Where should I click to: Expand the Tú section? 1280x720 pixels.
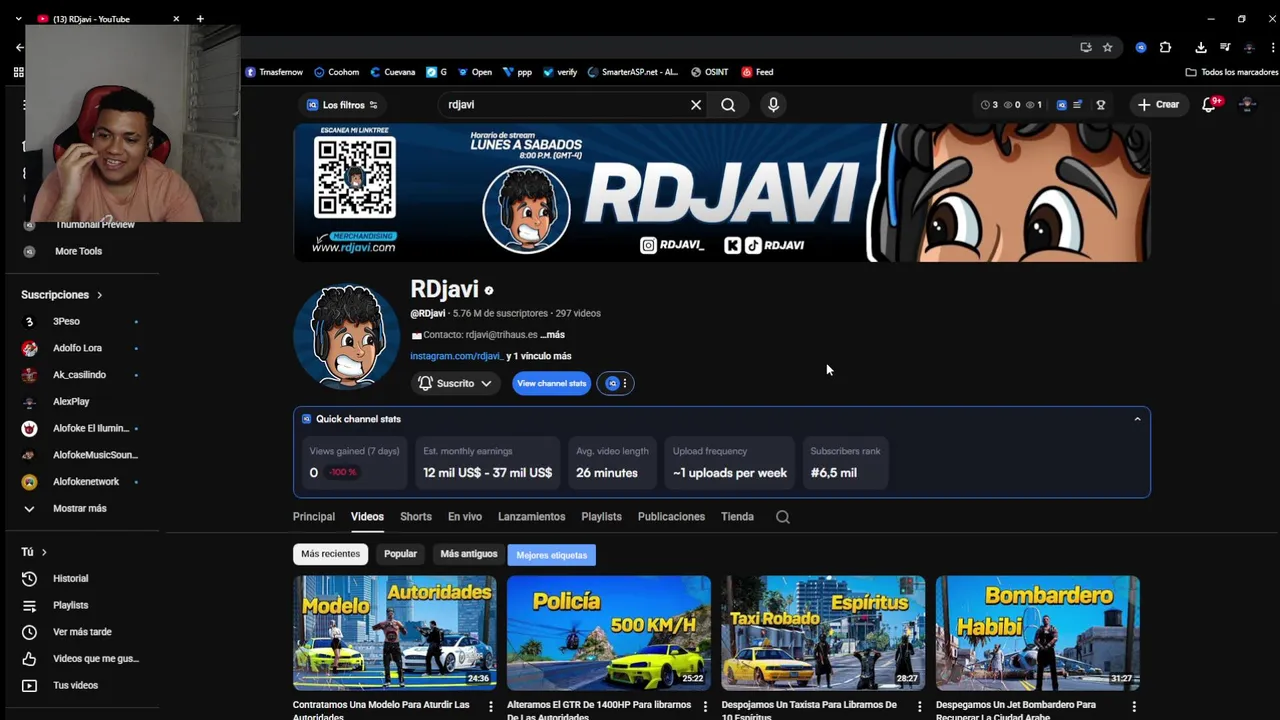34,552
